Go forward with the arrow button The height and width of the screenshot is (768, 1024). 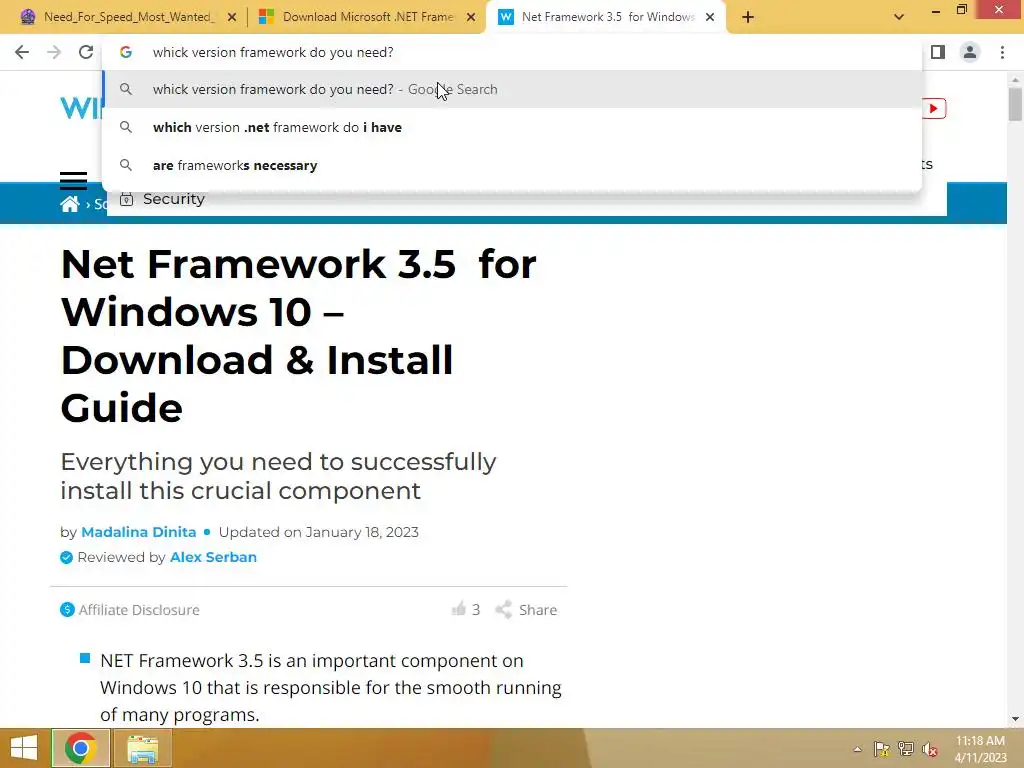click(54, 52)
